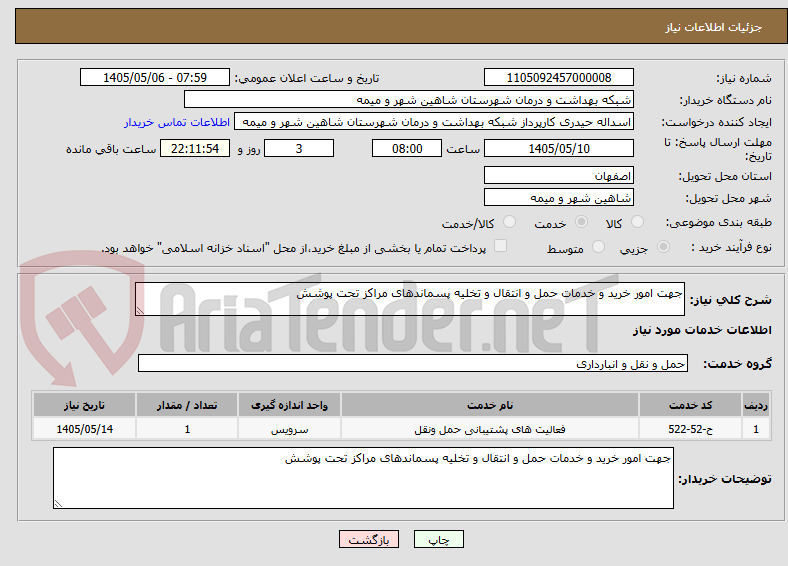
Task: Click the request creator field
Action: point(434,122)
